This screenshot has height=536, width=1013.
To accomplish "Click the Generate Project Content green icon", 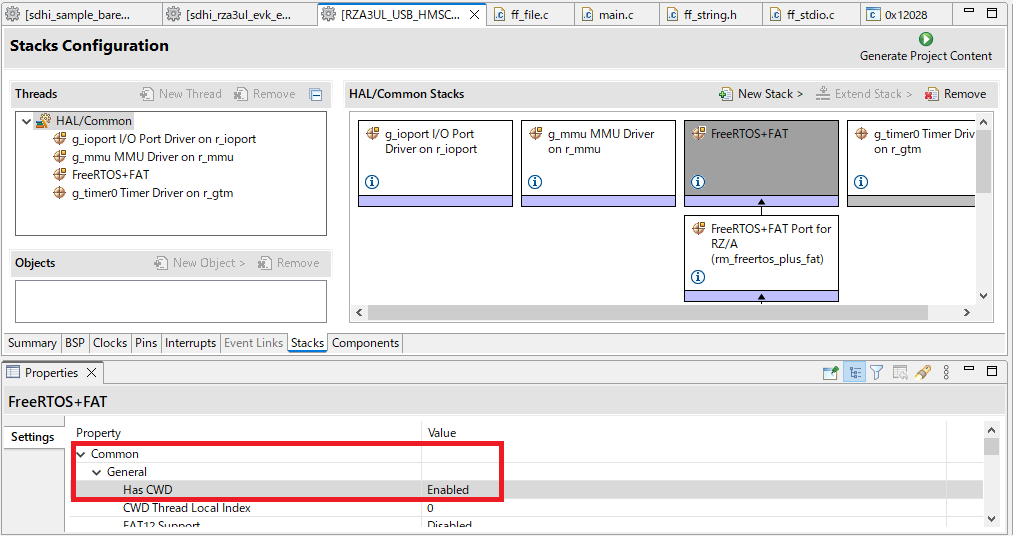I will point(925,39).
